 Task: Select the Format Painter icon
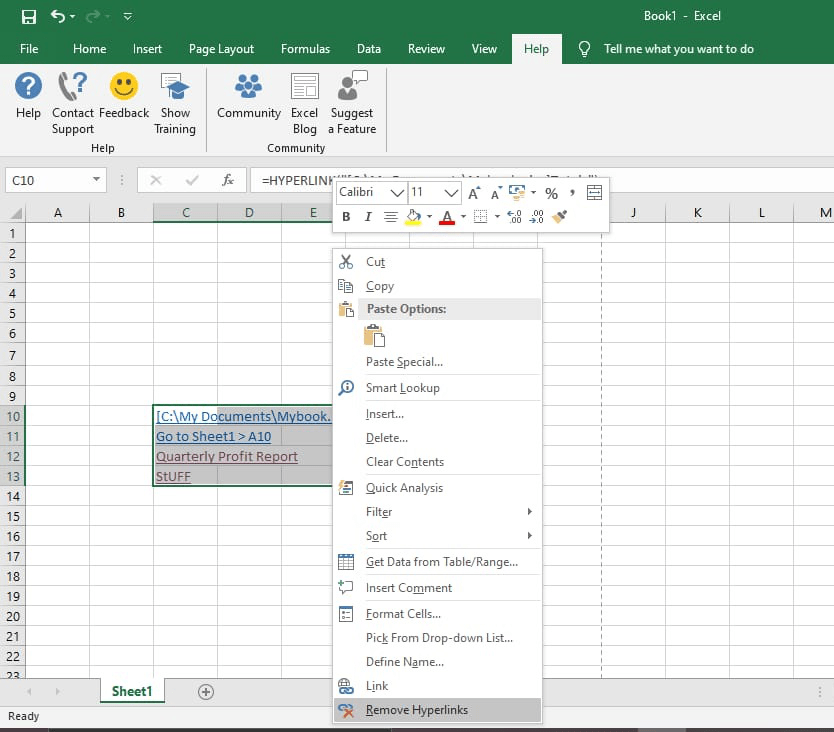tap(560, 217)
